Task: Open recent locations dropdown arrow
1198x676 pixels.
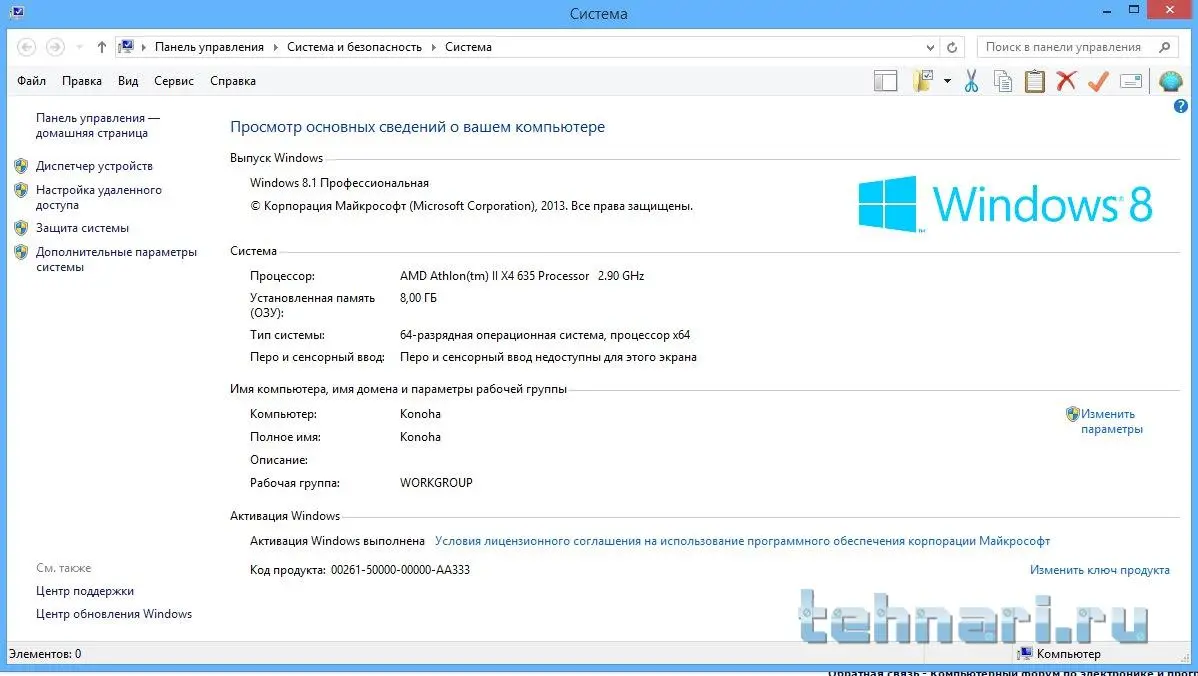Action: click(x=79, y=47)
